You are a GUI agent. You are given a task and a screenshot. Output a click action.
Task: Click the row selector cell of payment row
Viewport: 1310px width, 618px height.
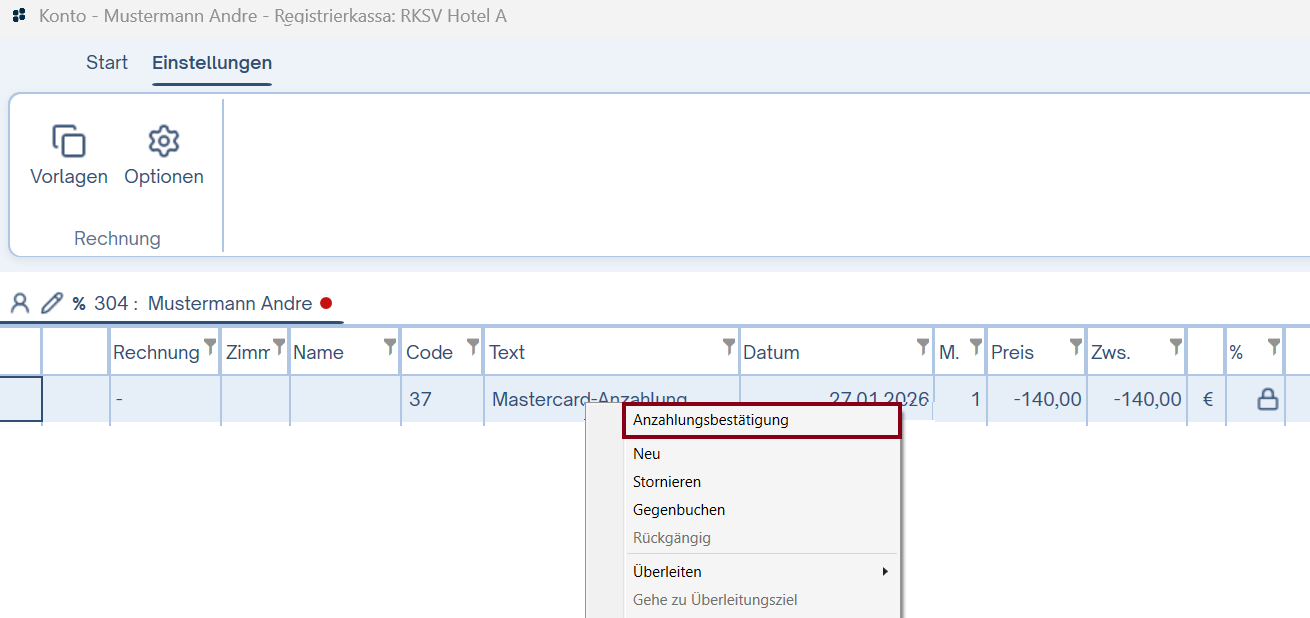[x=20, y=400]
